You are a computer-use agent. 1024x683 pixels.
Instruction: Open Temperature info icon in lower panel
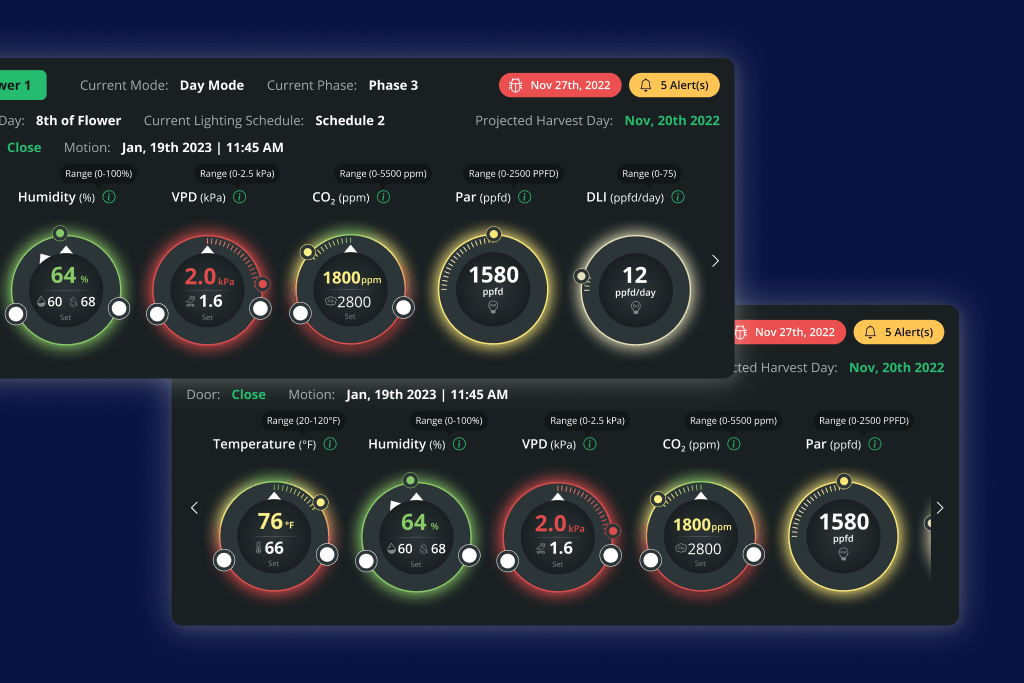click(x=330, y=444)
